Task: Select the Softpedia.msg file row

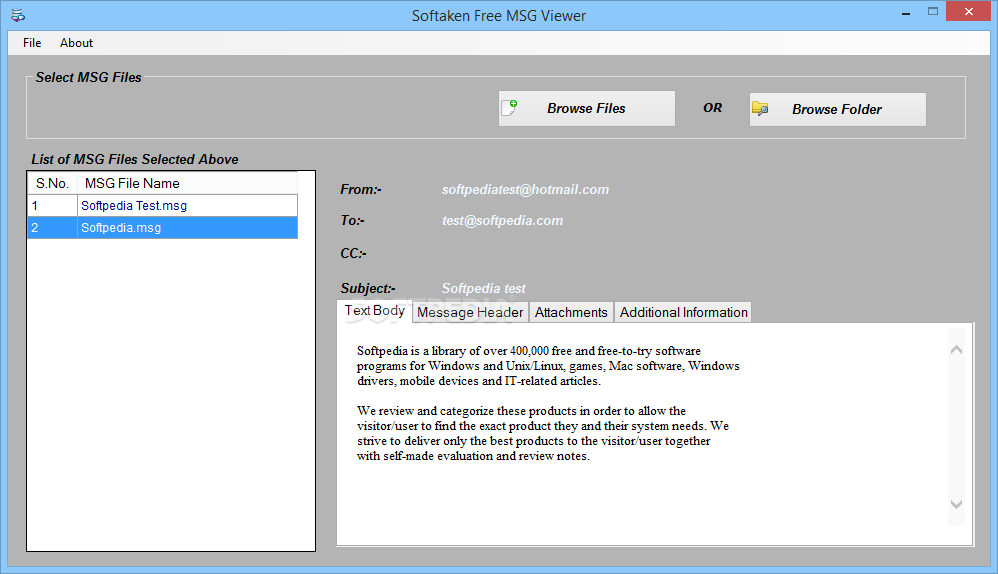Action: [x=162, y=228]
